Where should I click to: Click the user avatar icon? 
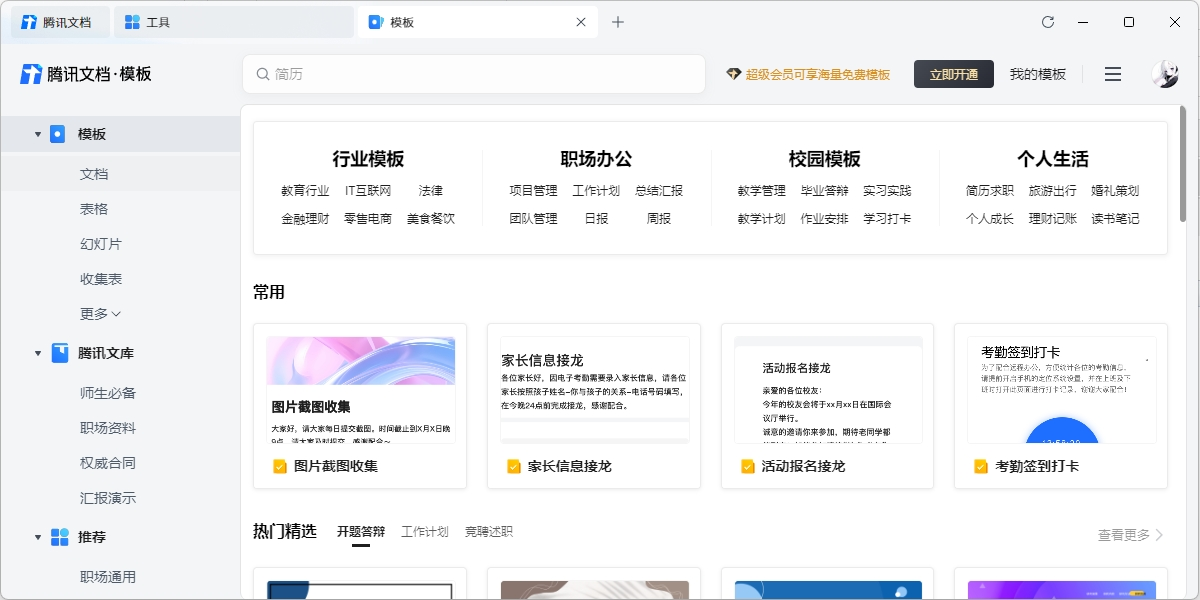tap(1165, 74)
